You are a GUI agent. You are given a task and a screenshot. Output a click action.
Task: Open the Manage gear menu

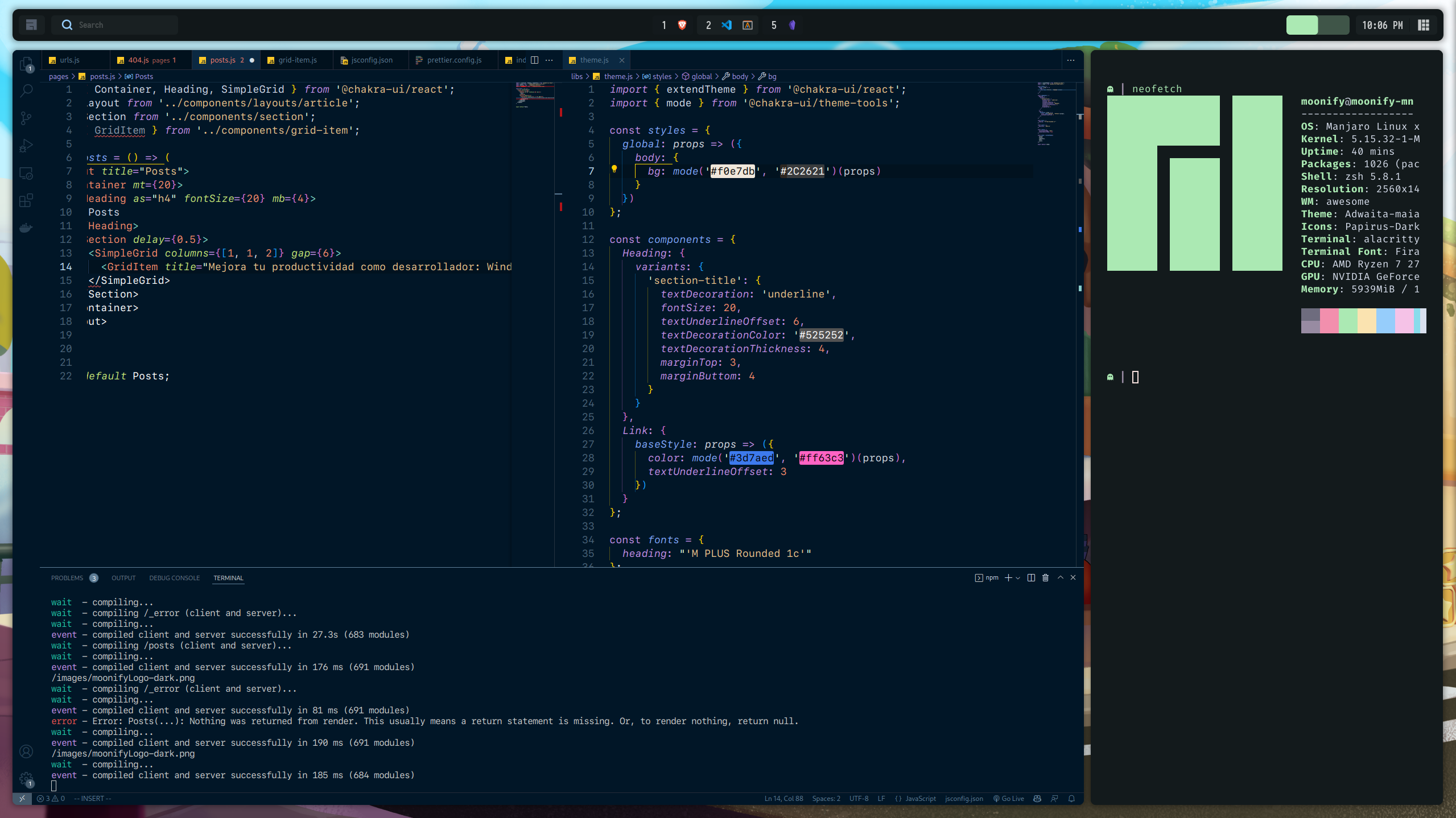point(26,779)
